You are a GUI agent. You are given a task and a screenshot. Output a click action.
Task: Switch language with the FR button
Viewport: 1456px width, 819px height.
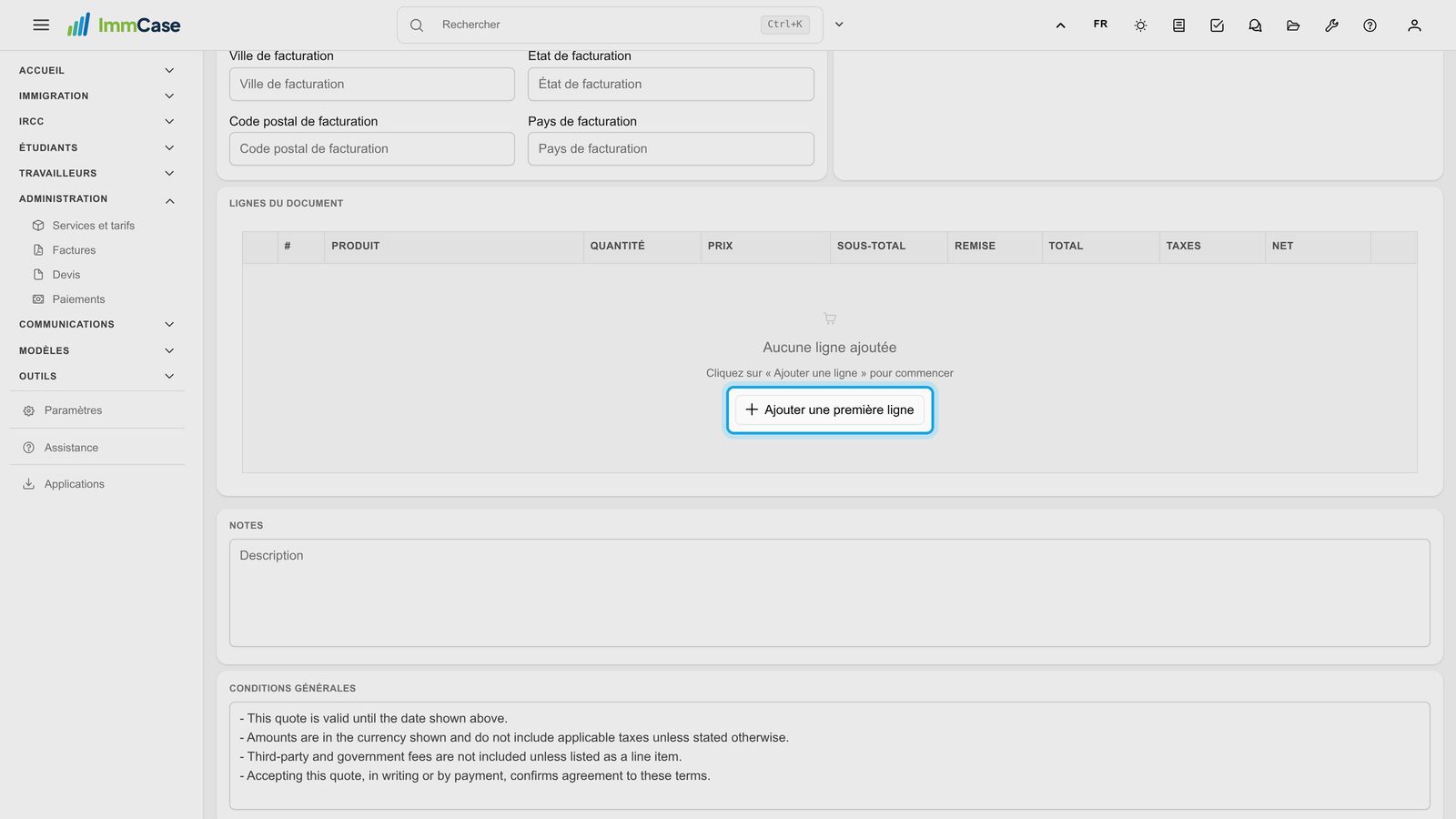tap(1100, 25)
